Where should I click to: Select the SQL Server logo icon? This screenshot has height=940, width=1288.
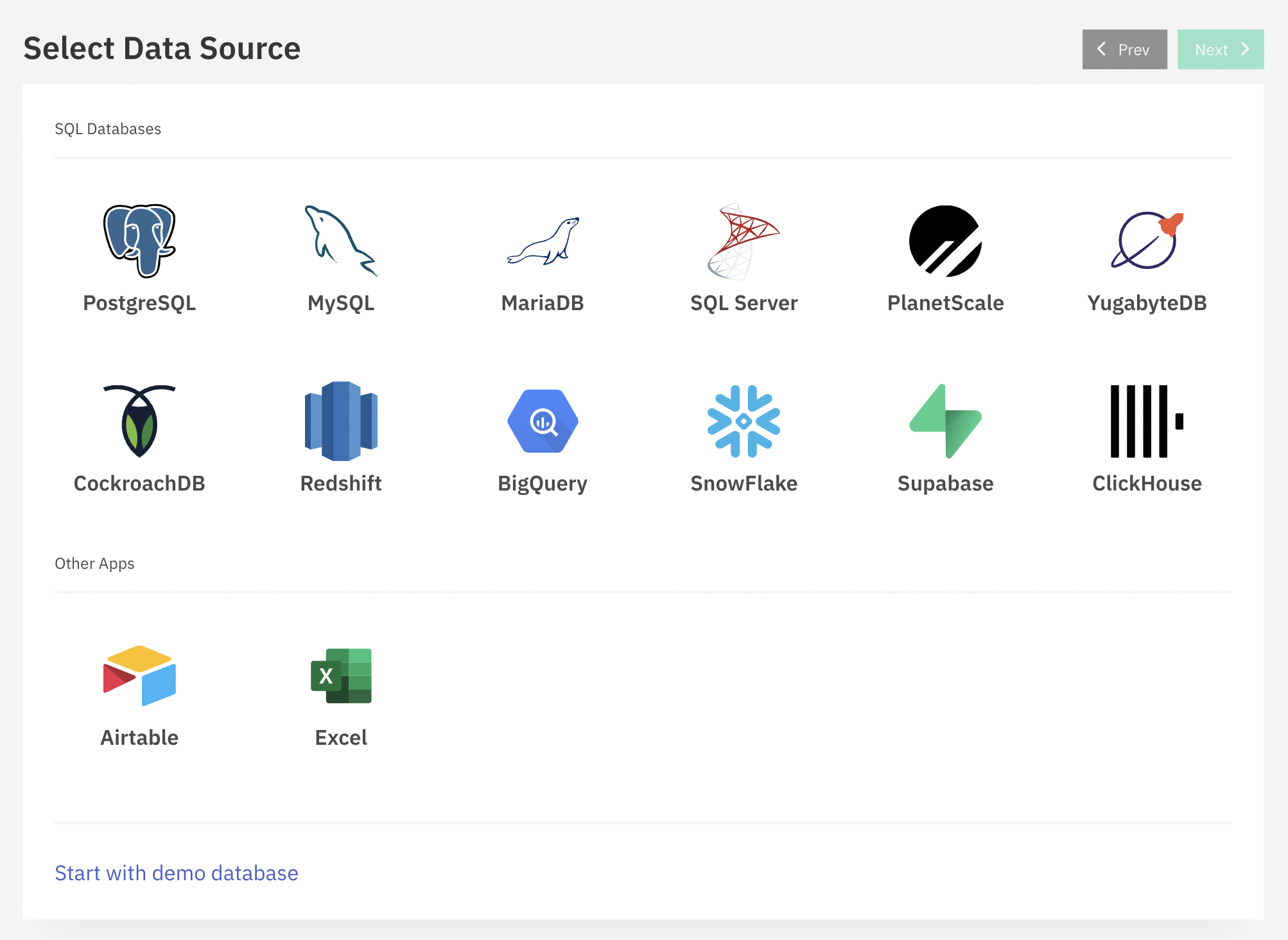click(744, 241)
